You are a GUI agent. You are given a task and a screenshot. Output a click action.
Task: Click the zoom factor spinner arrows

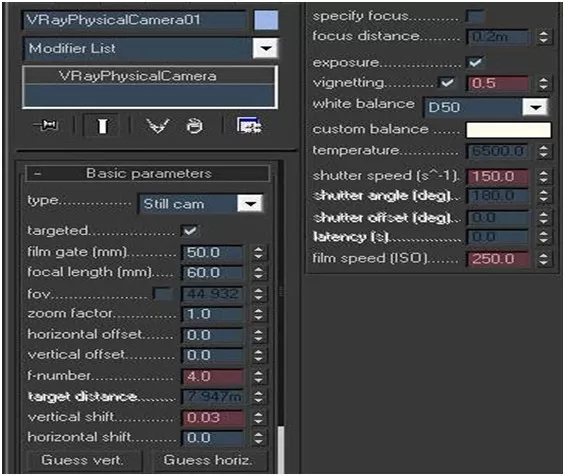click(x=258, y=314)
